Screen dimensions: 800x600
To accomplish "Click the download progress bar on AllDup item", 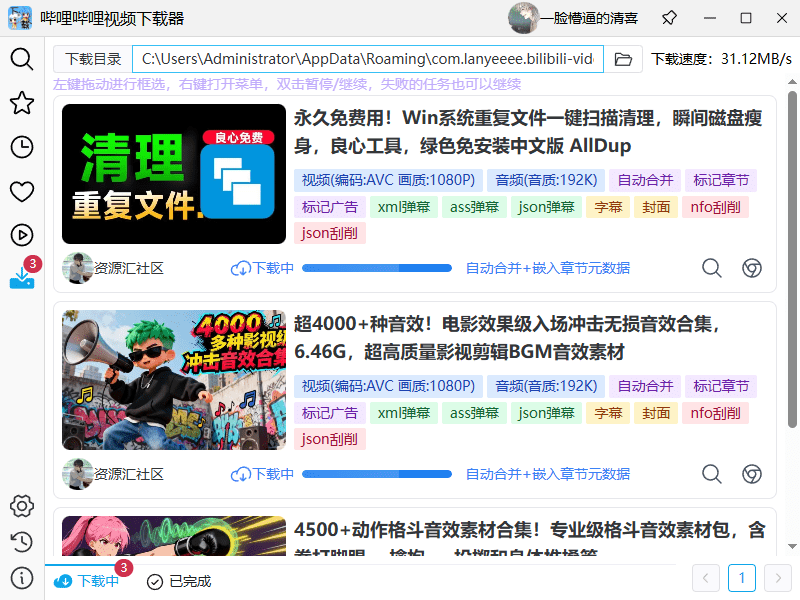I will [x=377, y=267].
